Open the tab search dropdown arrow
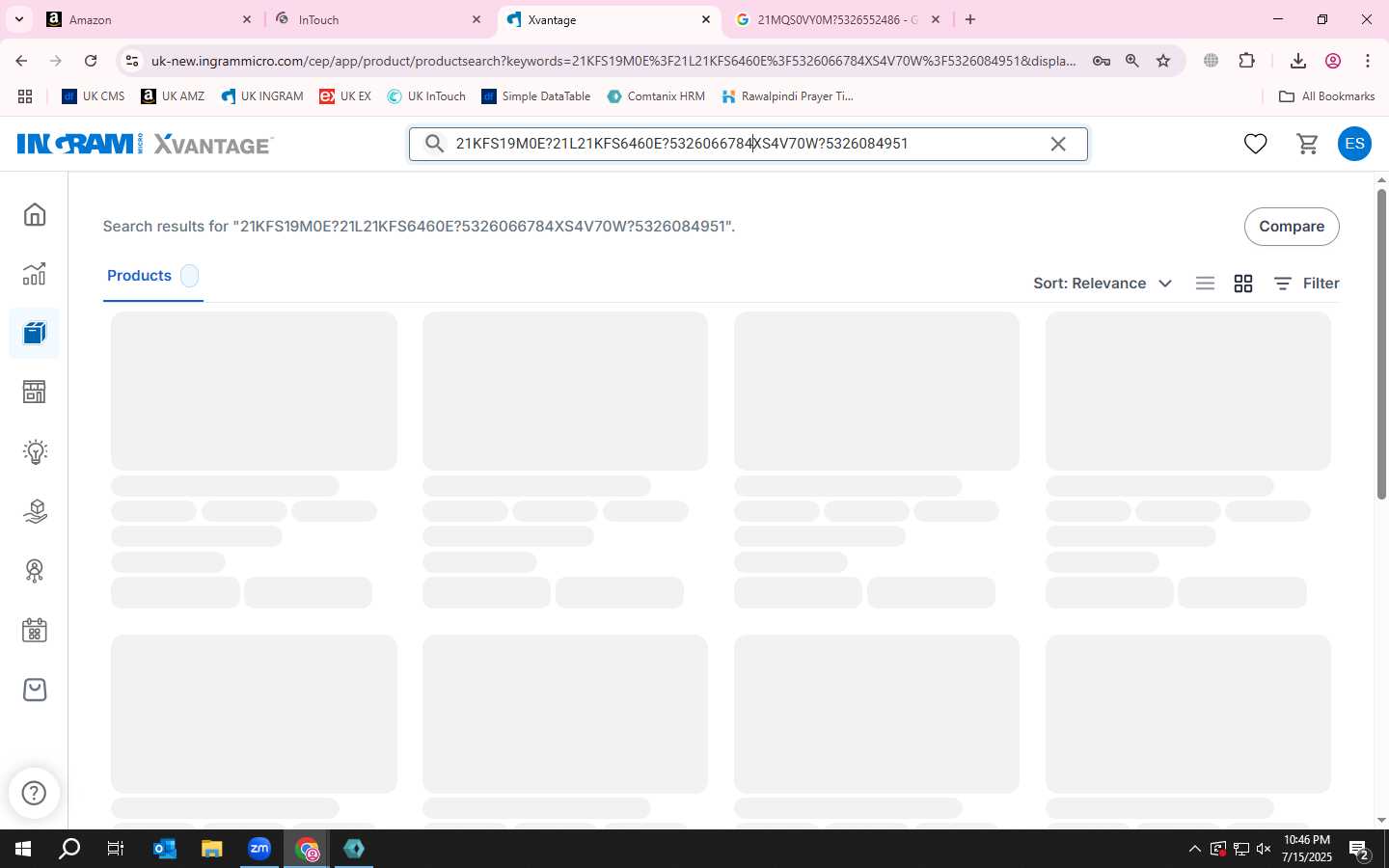1389x868 pixels. 18,19
